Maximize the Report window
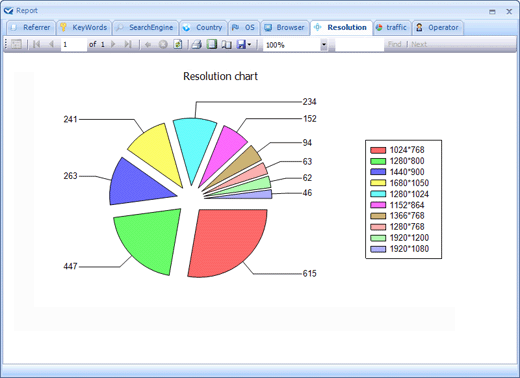The width and height of the screenshot is (520, 378). coord(492,12)
